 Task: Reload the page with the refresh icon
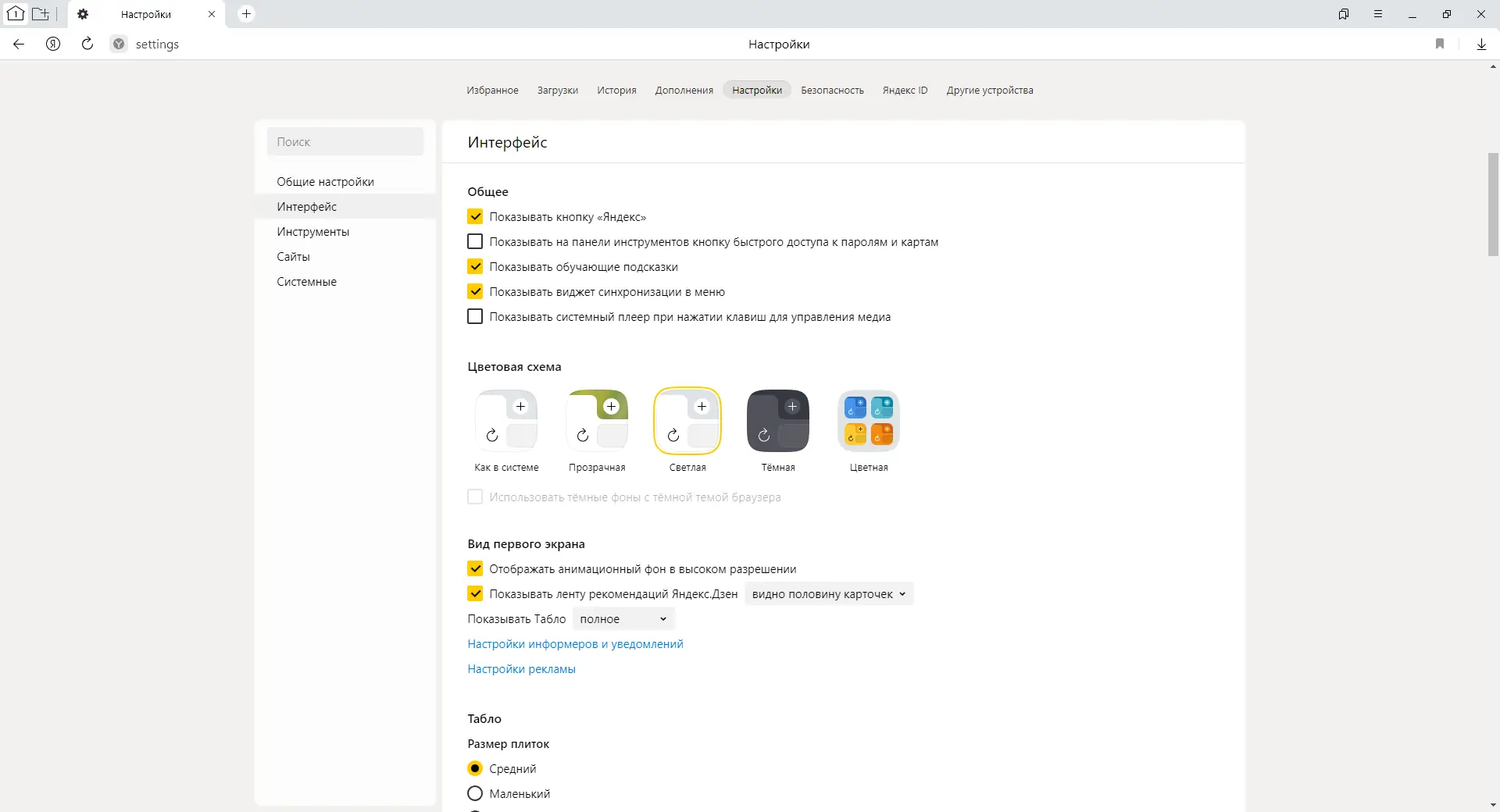tap(87, 45)
